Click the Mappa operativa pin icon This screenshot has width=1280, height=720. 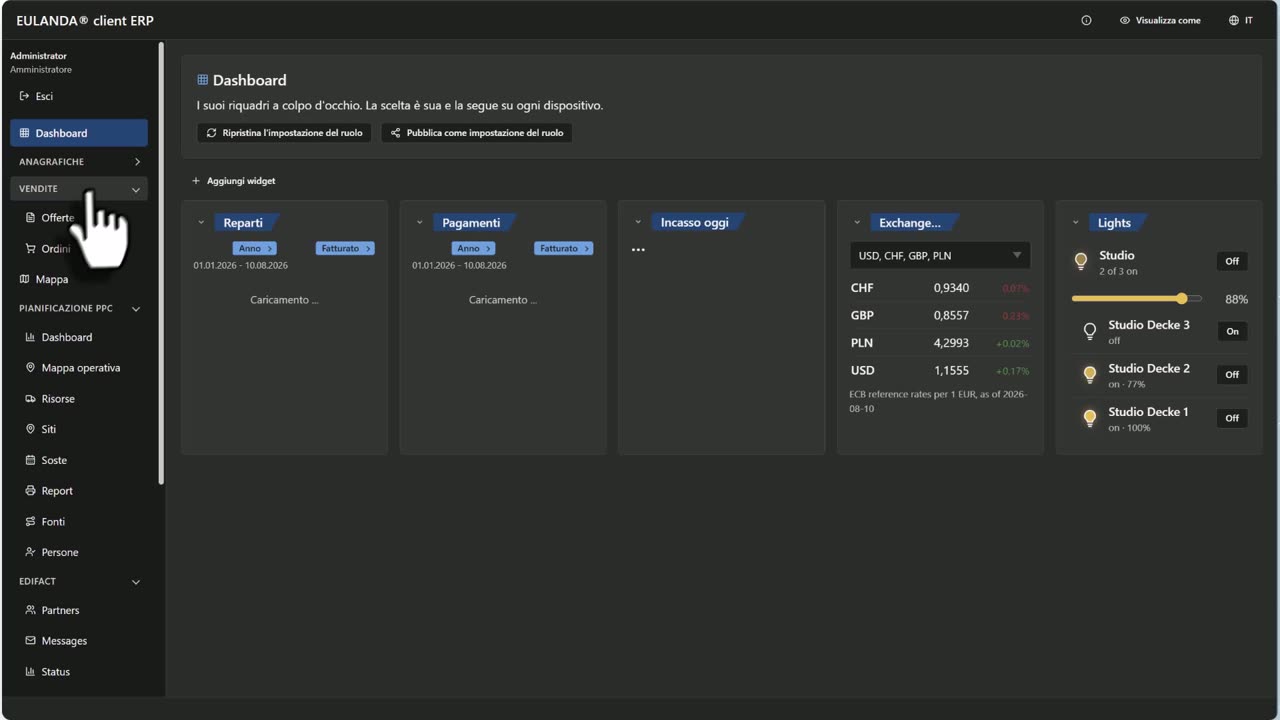pyautogui.click(x=31, y=368)
